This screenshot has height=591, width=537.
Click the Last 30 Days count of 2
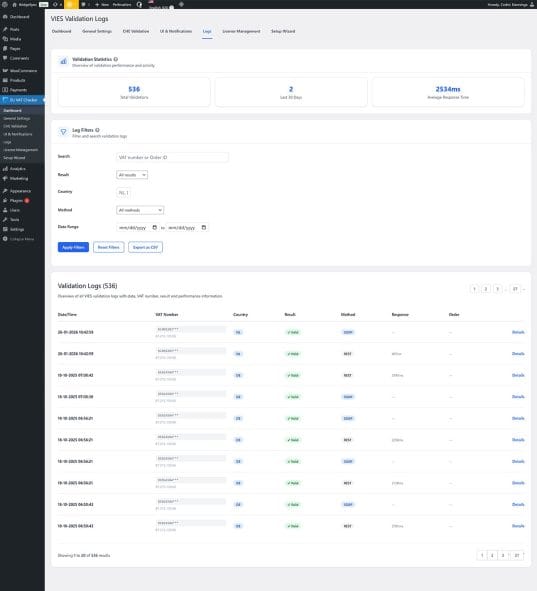pos(291,89)
